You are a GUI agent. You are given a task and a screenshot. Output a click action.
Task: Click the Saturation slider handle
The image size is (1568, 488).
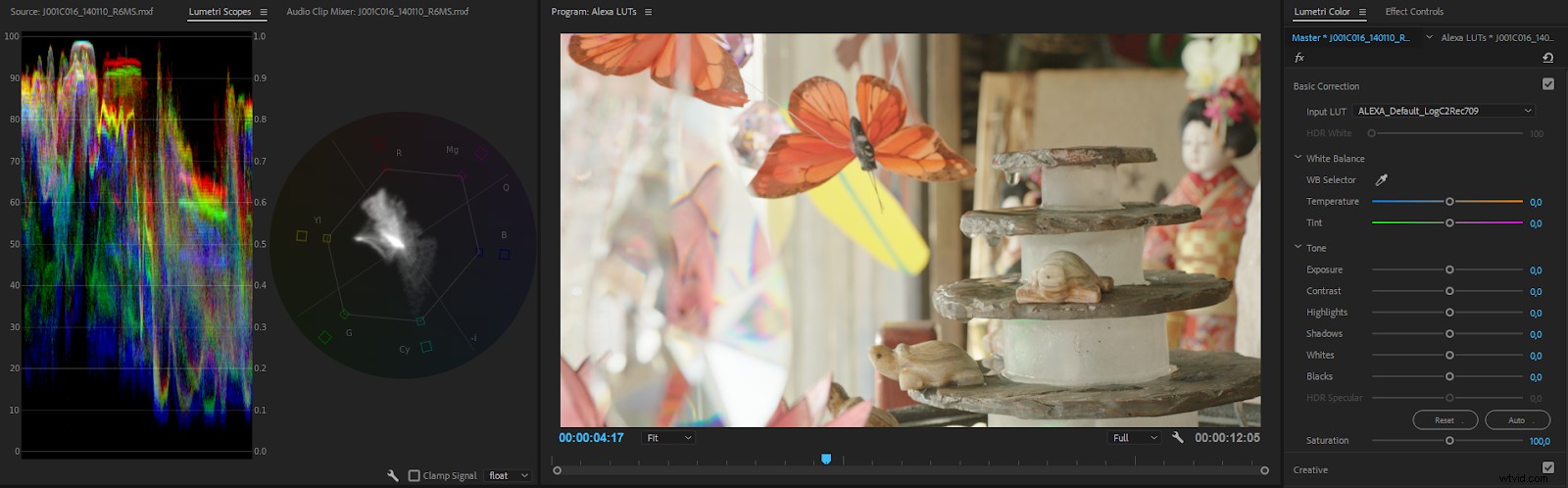point(1449,440)
